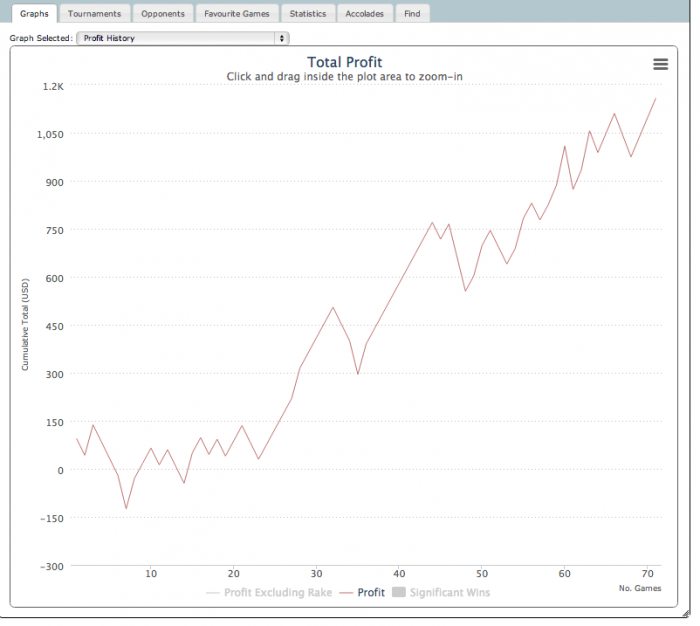Click the No. Games axis title
This screenshot has width=700, height=626.
coord(640,588)
